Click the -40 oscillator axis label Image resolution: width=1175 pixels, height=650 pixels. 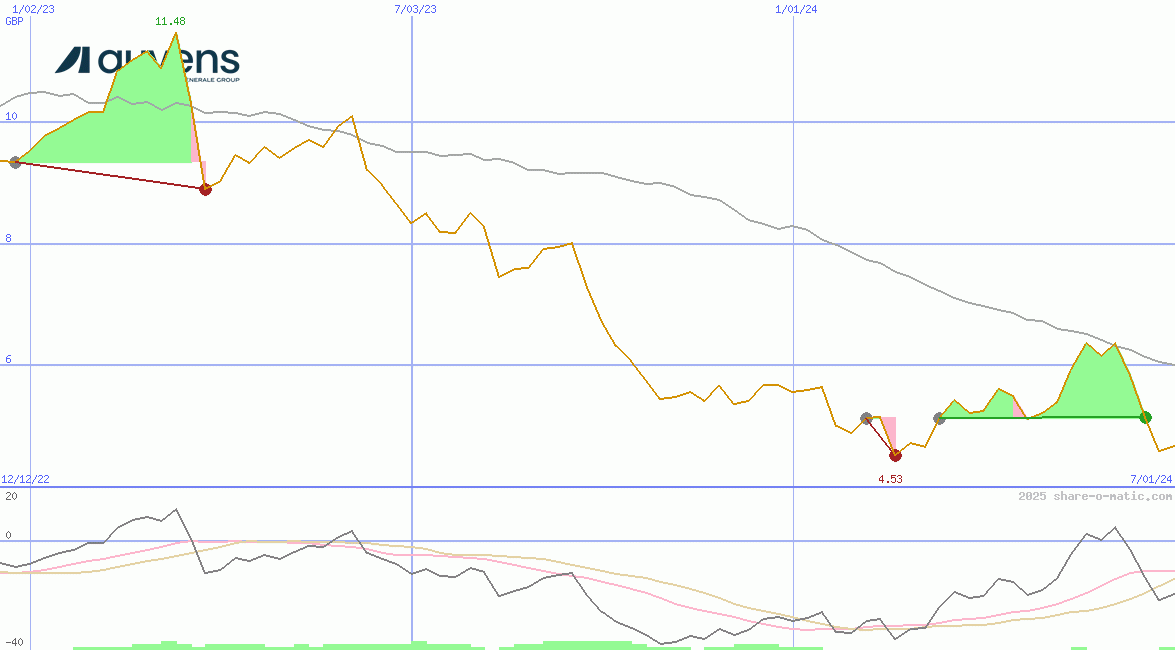tap(13, 643)
